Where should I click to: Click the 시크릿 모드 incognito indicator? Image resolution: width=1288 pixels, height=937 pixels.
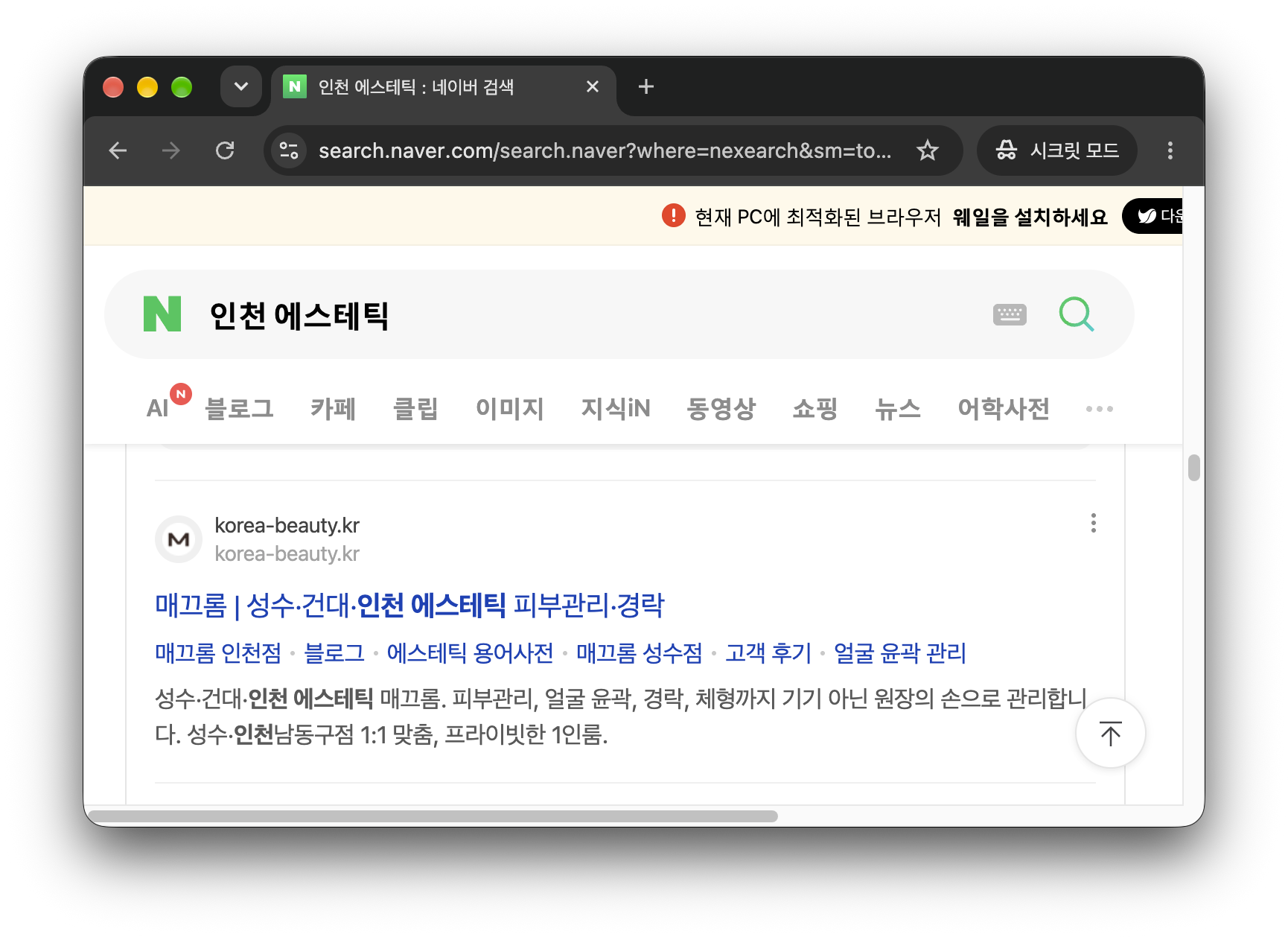[1057, 151]
